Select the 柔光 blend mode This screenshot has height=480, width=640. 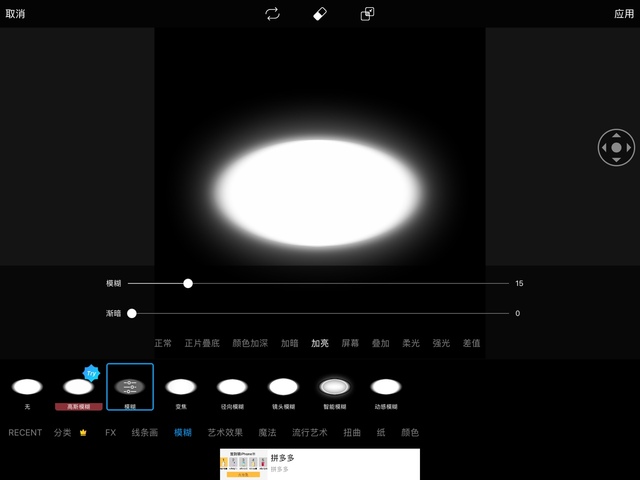click(x=411, y=343)
